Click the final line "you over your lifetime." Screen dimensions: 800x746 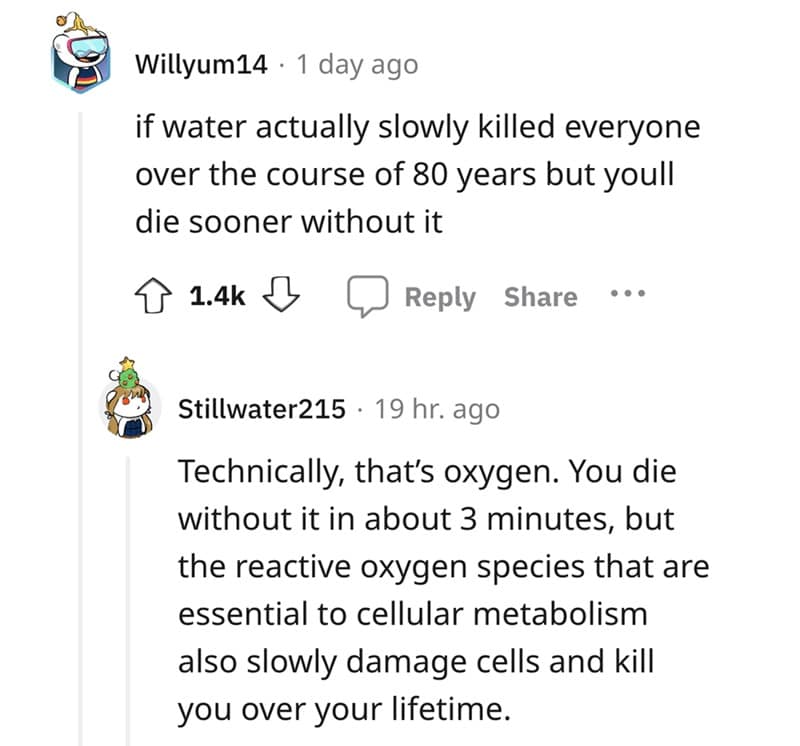[x=344, y=709]
